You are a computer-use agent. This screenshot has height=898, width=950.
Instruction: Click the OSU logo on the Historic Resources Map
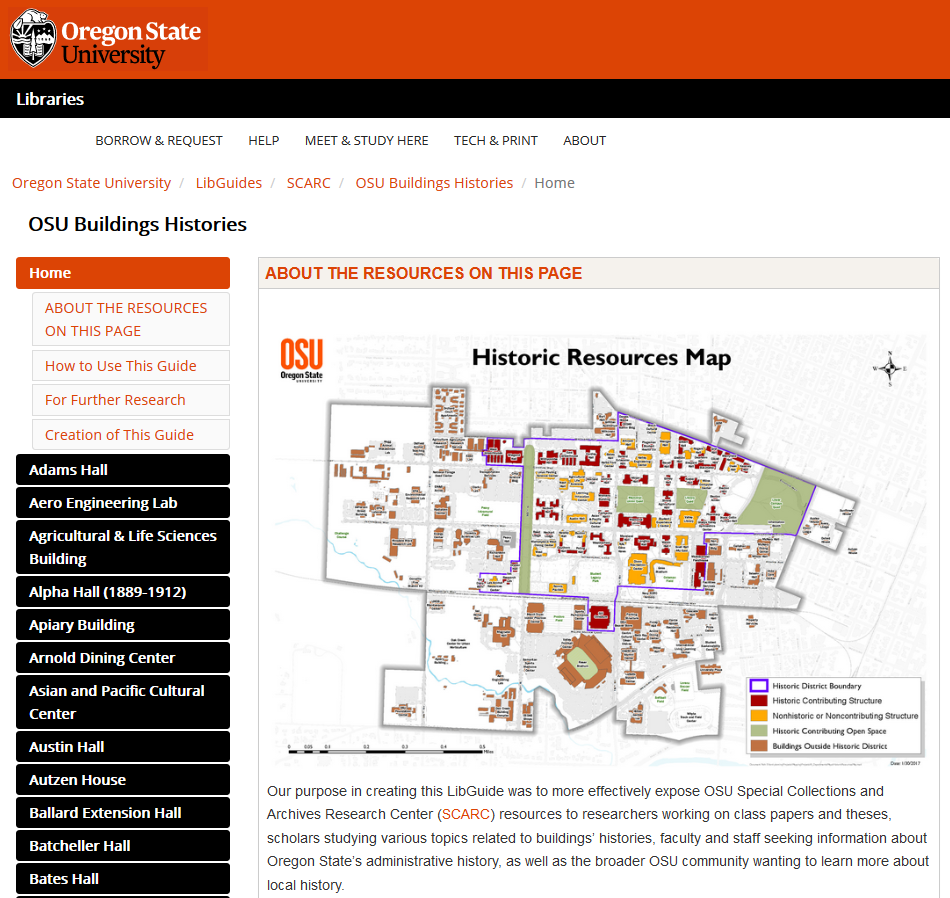[x=302, y=358]
